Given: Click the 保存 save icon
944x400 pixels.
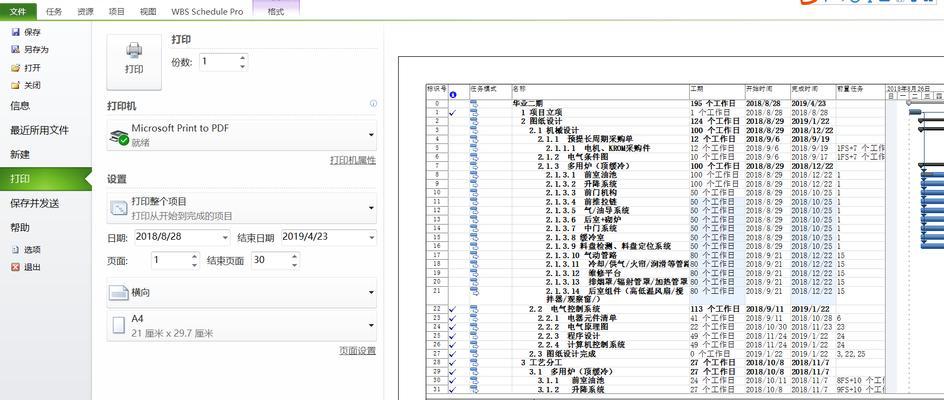Looking at the screenshot, I should coord(16,32).
